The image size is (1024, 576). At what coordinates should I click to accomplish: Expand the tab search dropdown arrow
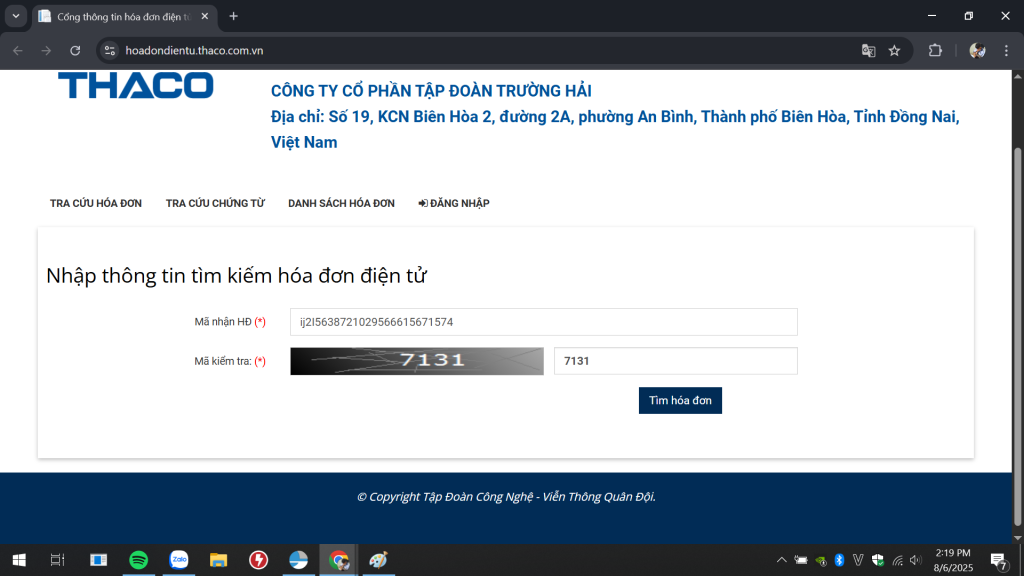pos(16,16)
